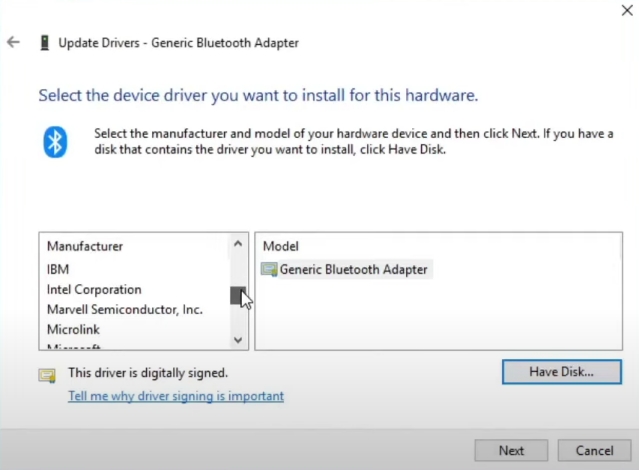Close the Update Drivers dialog window
639x470 pixels.
point(626,10)
